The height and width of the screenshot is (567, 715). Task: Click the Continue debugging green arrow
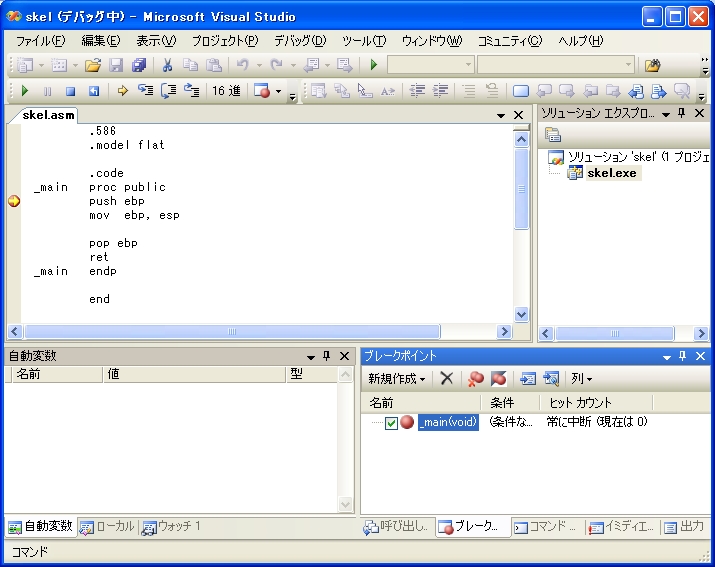click(25, 91)
